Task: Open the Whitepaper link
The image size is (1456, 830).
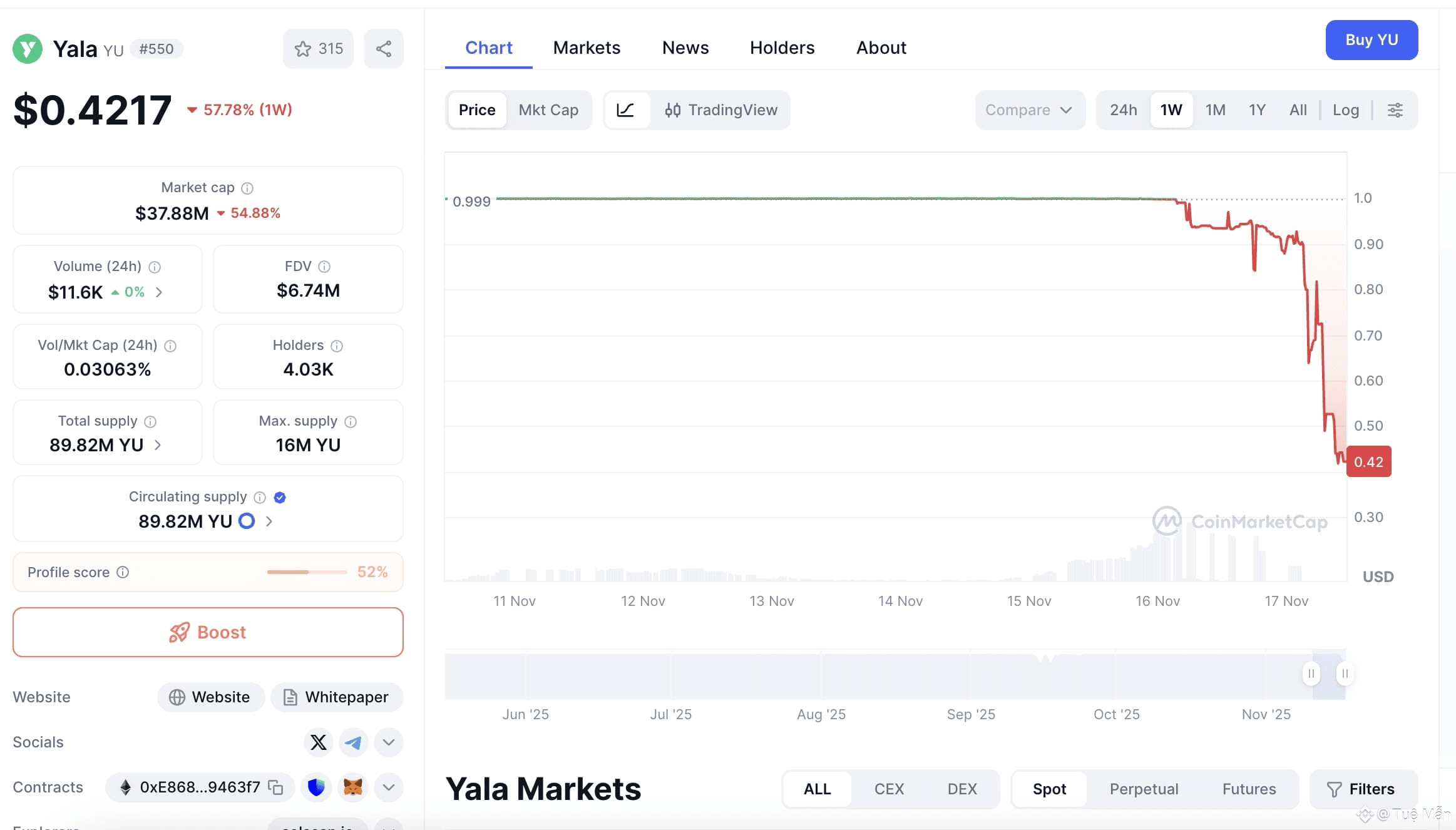Action: (337, 697)
